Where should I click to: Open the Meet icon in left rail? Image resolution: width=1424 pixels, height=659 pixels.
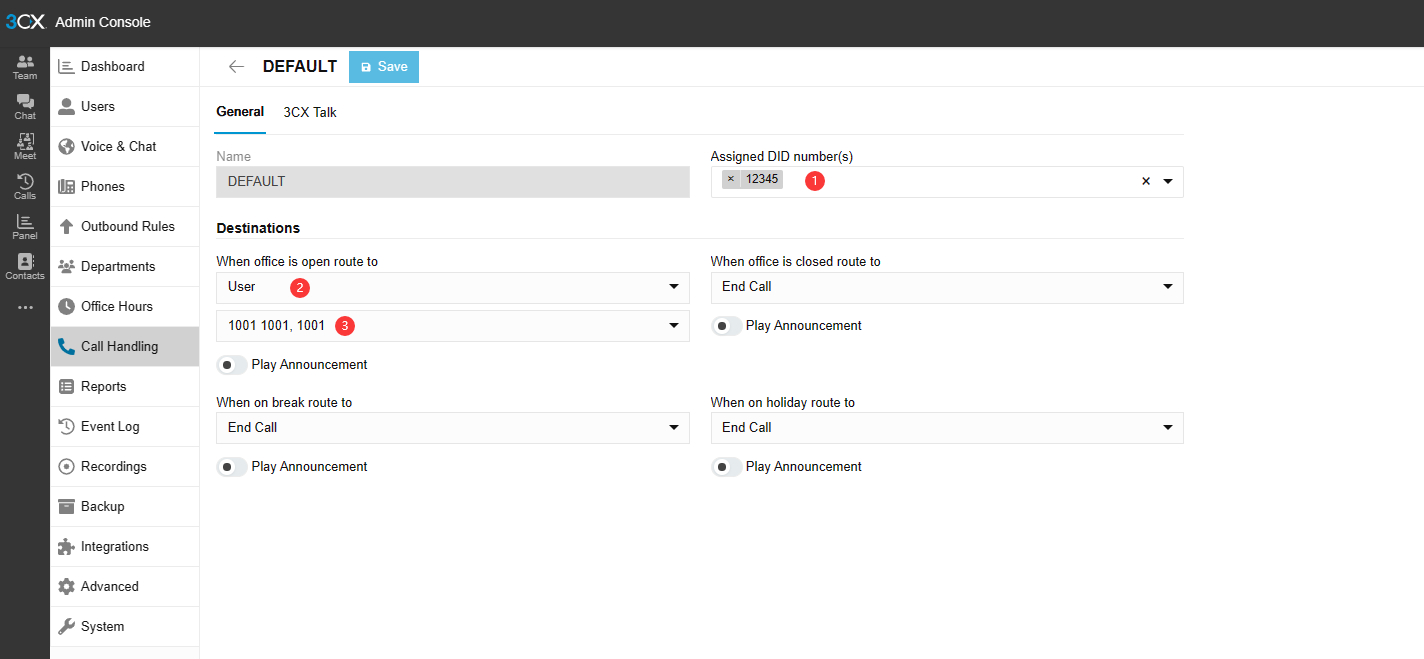tap(25, 147)
